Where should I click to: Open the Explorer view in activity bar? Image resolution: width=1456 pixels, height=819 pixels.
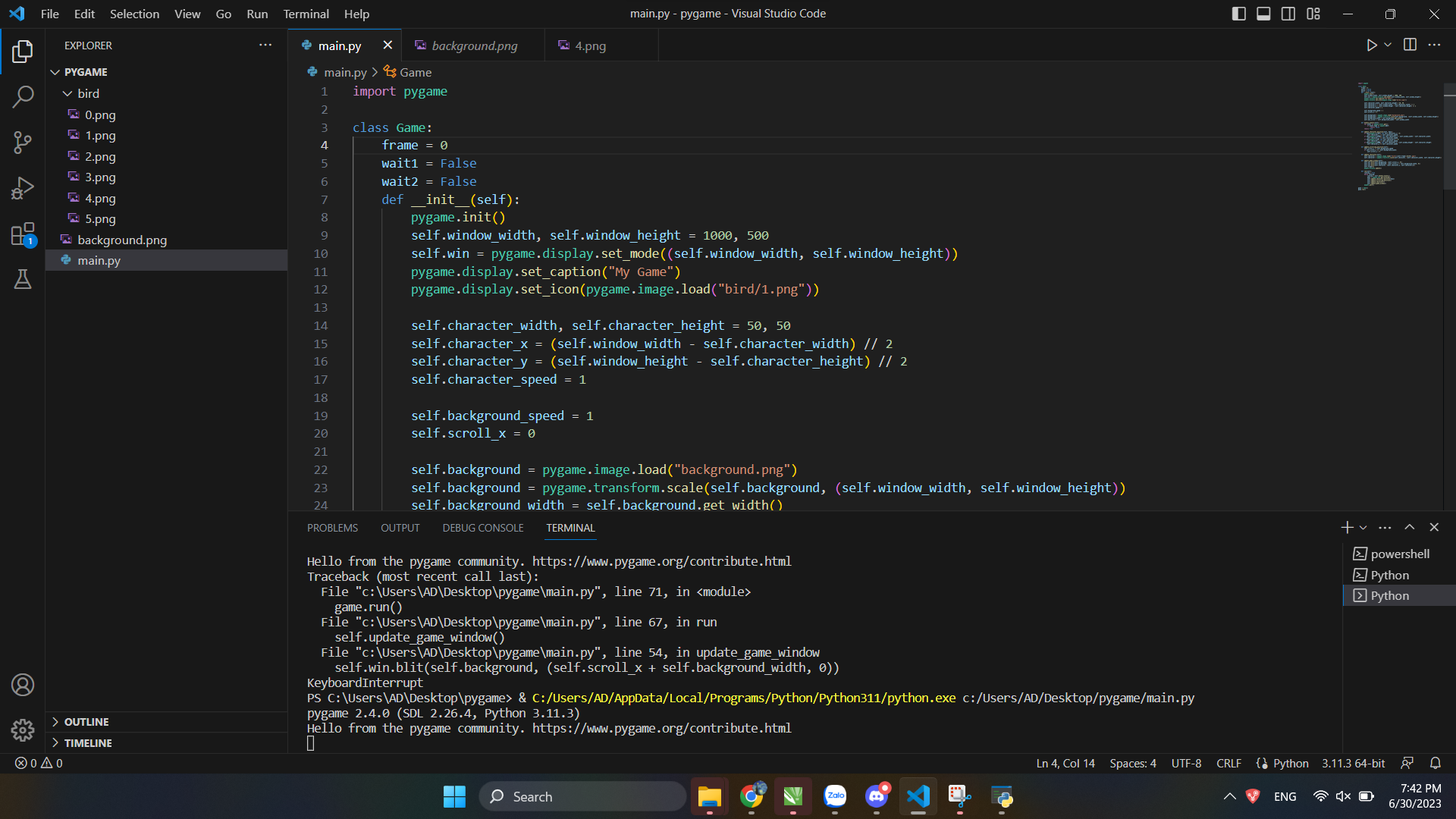pyautogui.click(x=23, y=52)
